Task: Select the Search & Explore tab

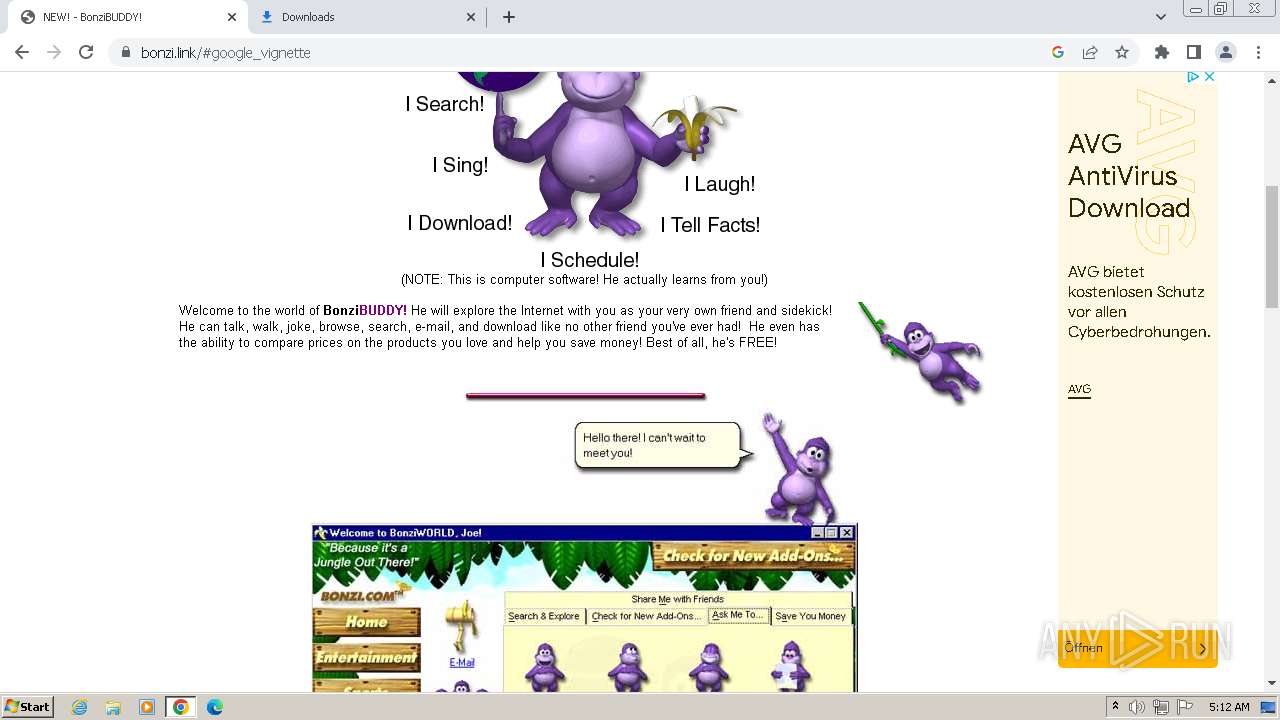Action: click(x=544, y=616)
